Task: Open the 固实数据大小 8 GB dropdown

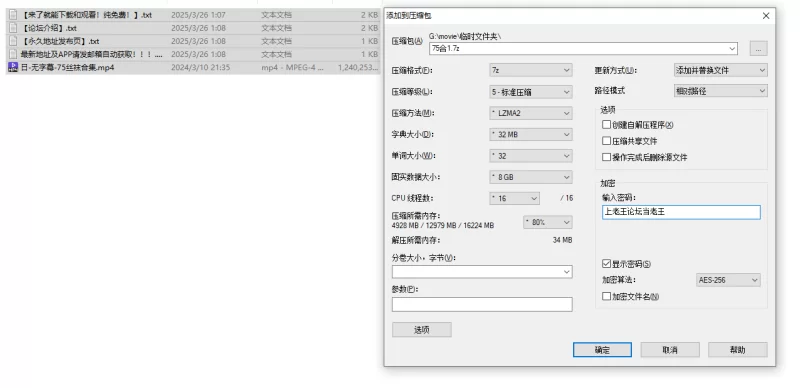Action: pyautogui.click(x=531, y=177)
